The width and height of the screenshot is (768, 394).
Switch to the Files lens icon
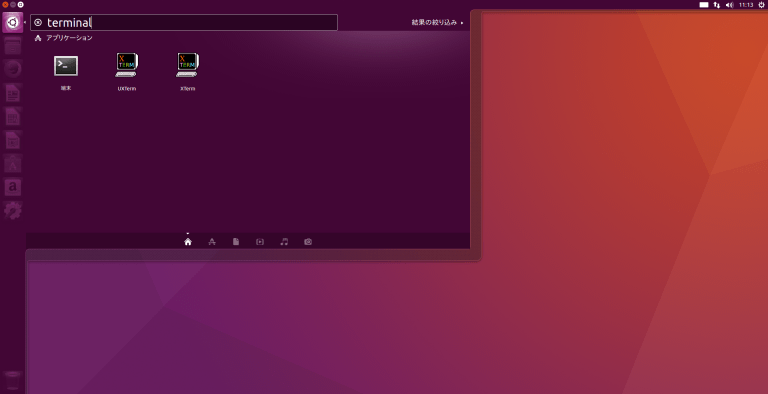tap(236, 242)
